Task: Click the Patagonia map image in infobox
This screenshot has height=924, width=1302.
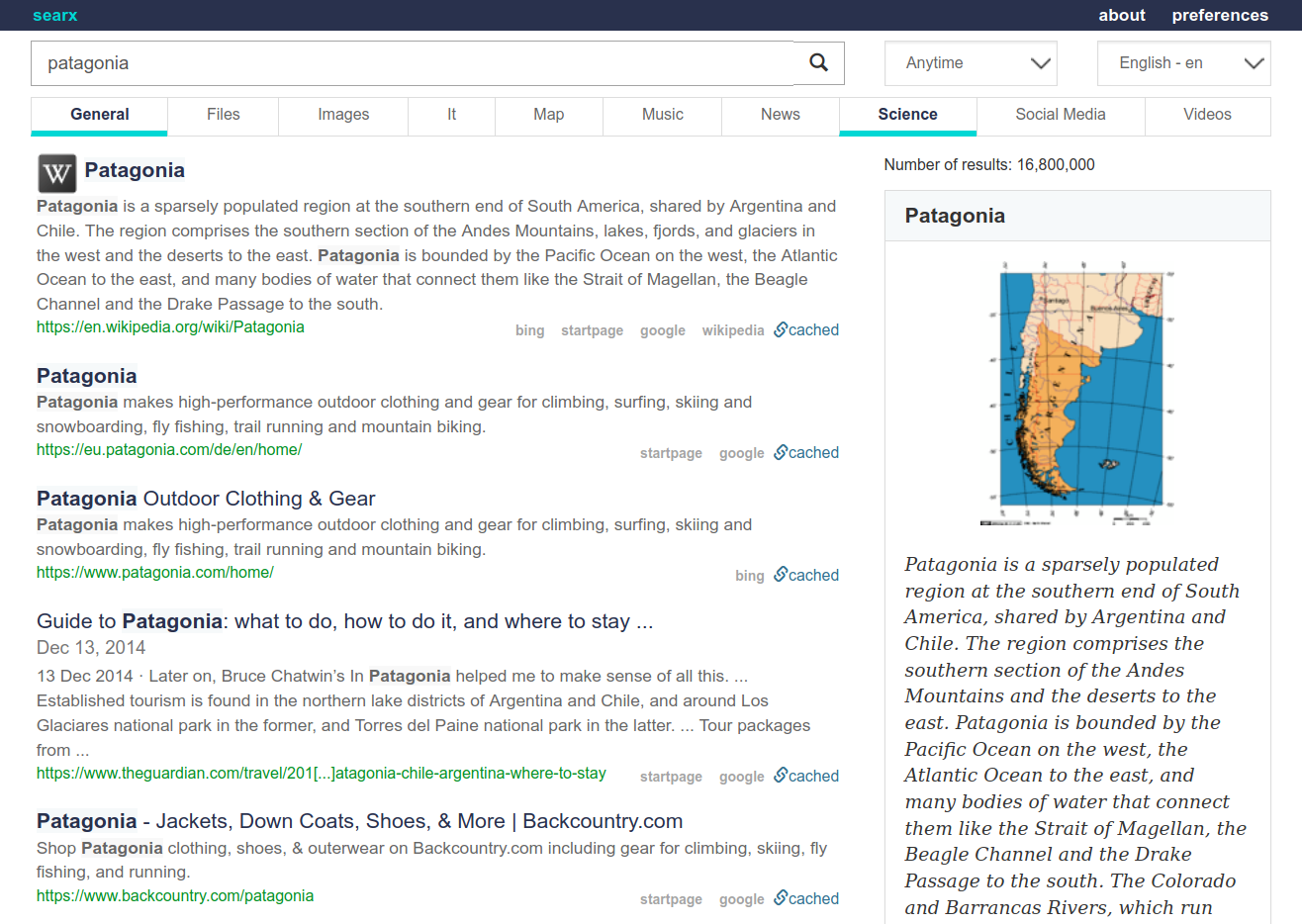Action: [1078, 393]
